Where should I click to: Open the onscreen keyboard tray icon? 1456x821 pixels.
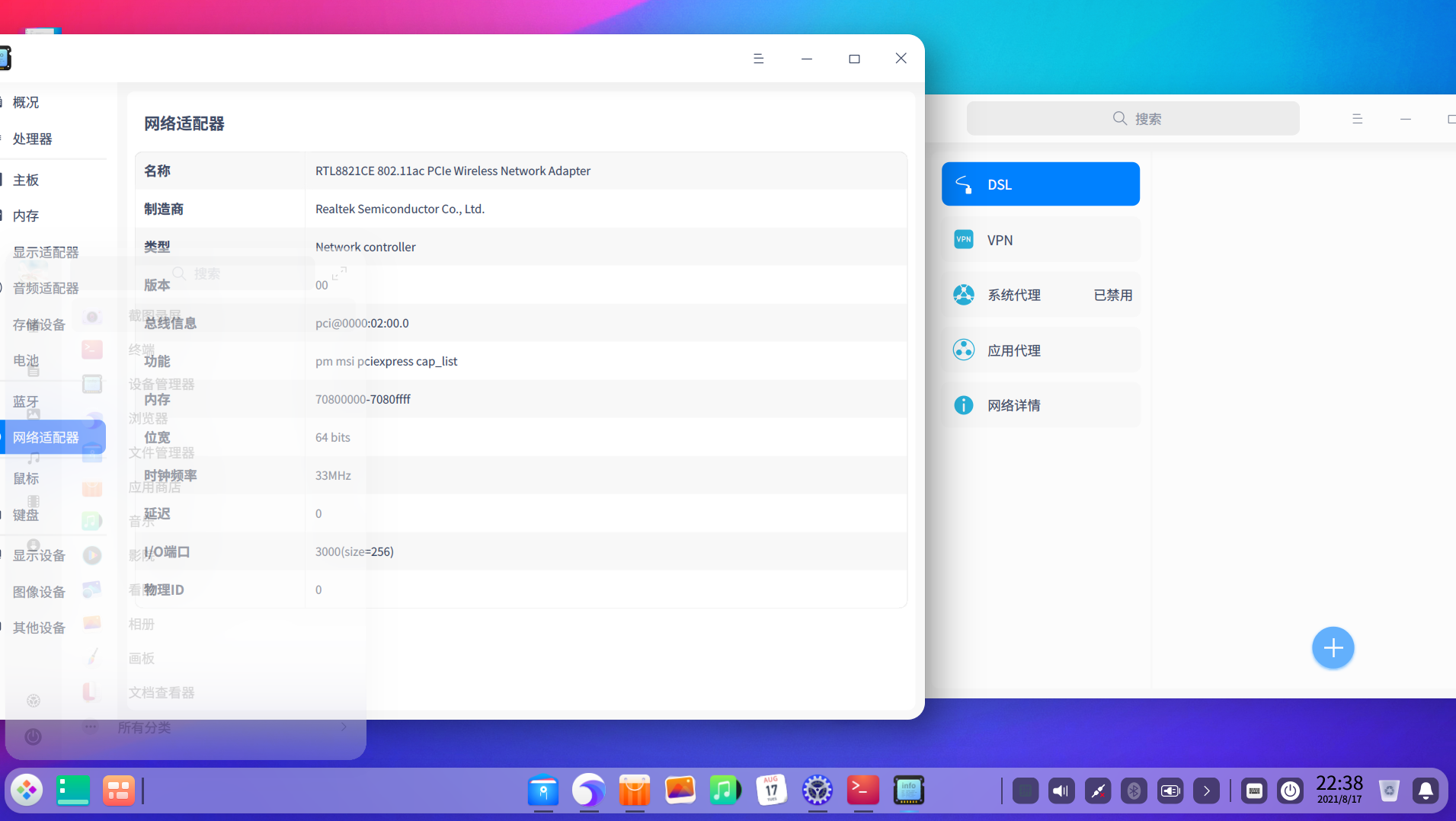click(x=1254, y=791)
